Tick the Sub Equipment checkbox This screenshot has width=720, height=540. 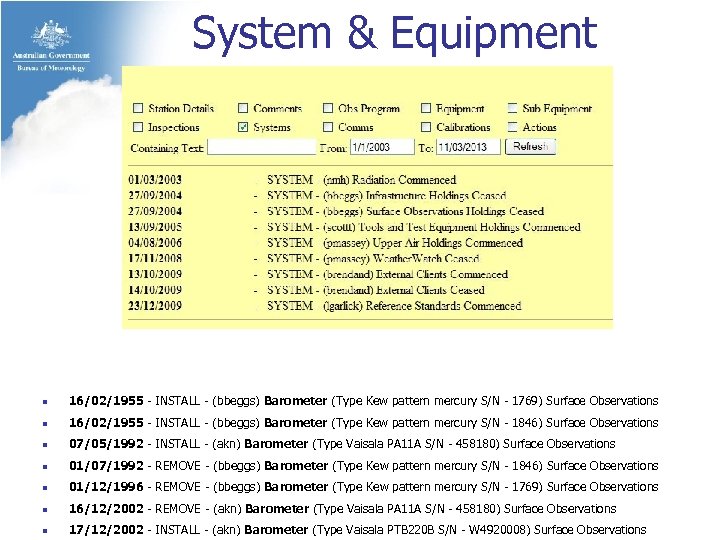(512, 108)
